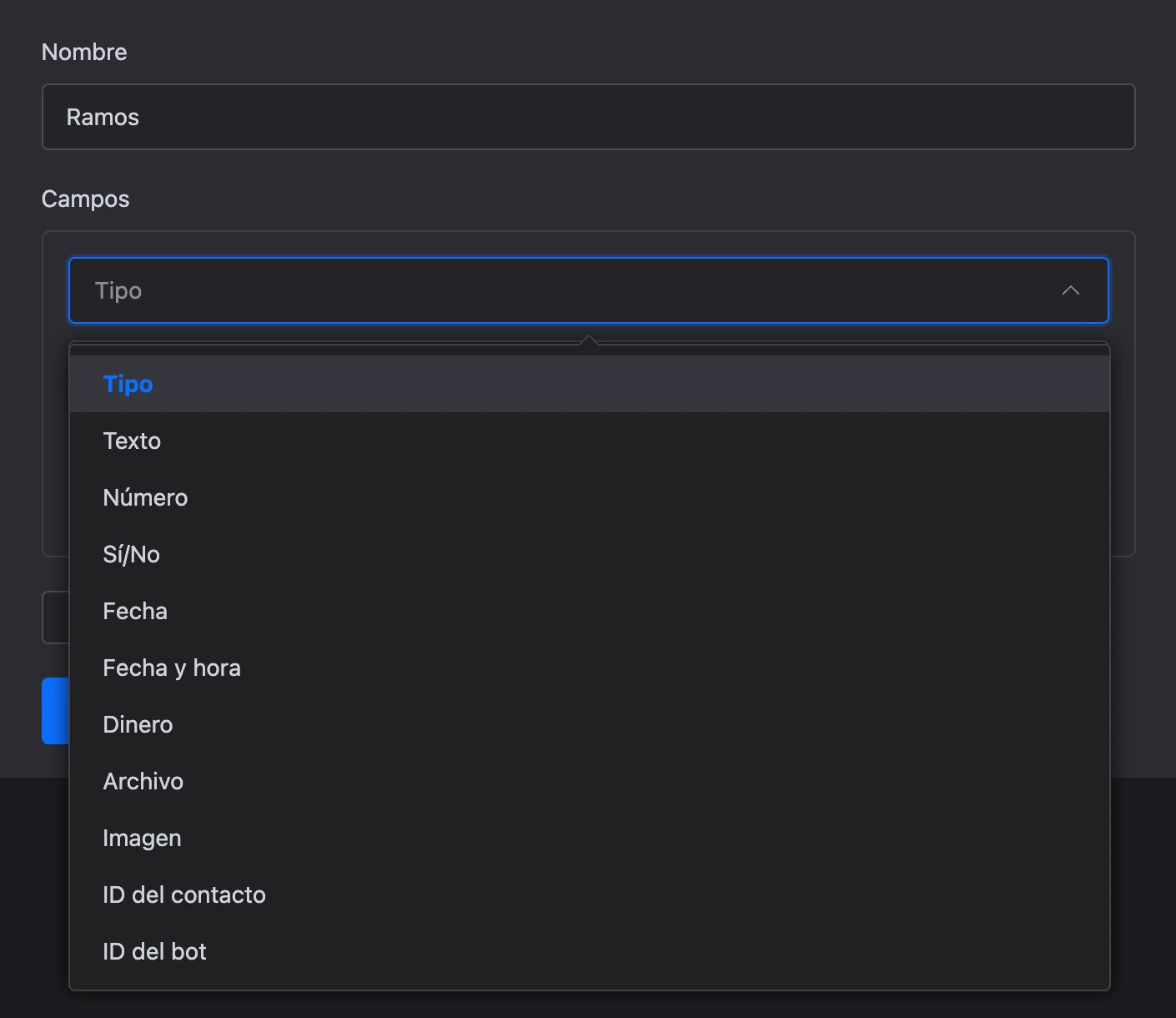Pick the Sí/No field type option
The width and height of the screenshot is (1176, 1018).
[x=589, y=554]
